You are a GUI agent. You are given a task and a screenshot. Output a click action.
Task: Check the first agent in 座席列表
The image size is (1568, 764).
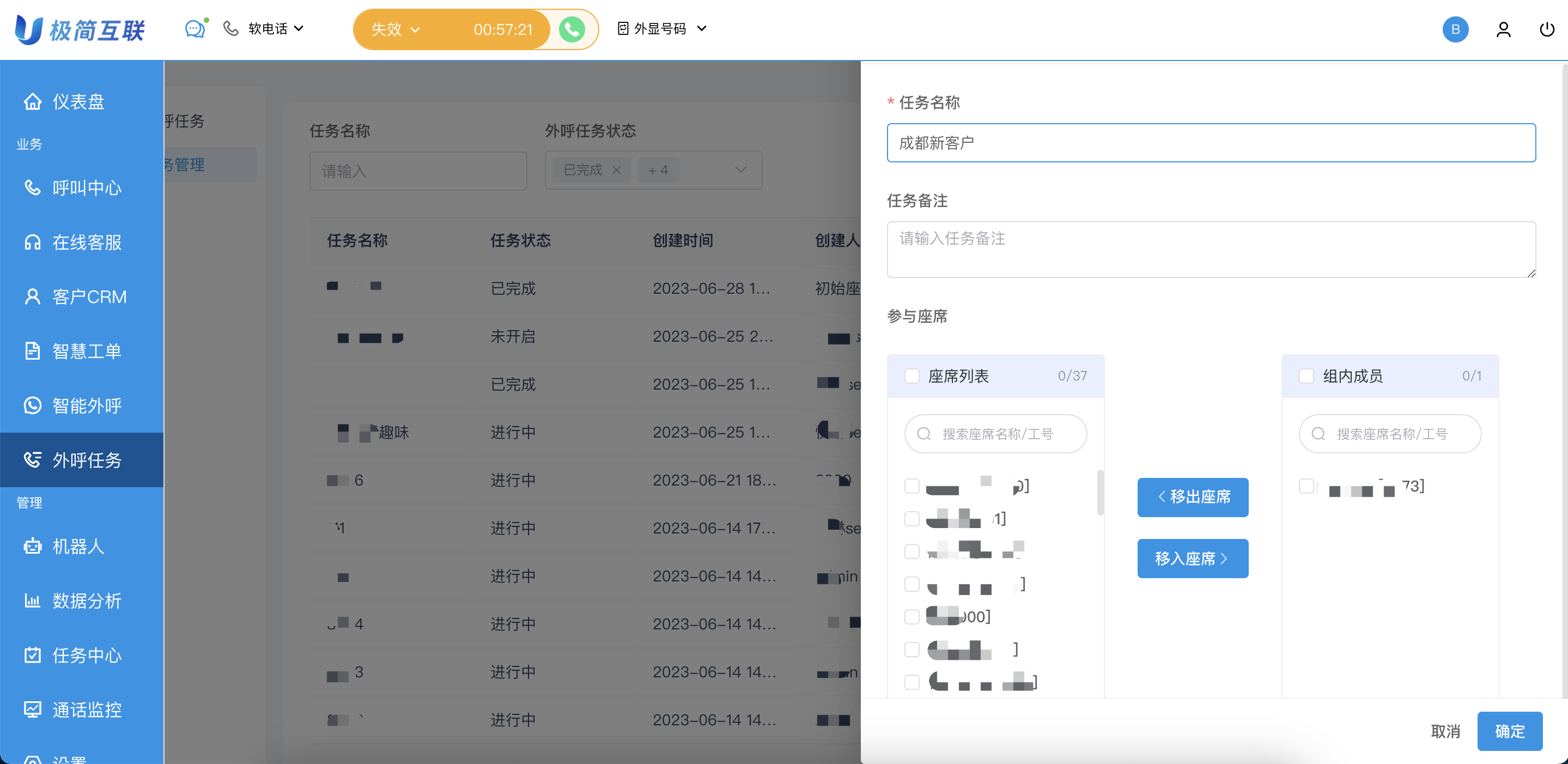click(911, 486)
